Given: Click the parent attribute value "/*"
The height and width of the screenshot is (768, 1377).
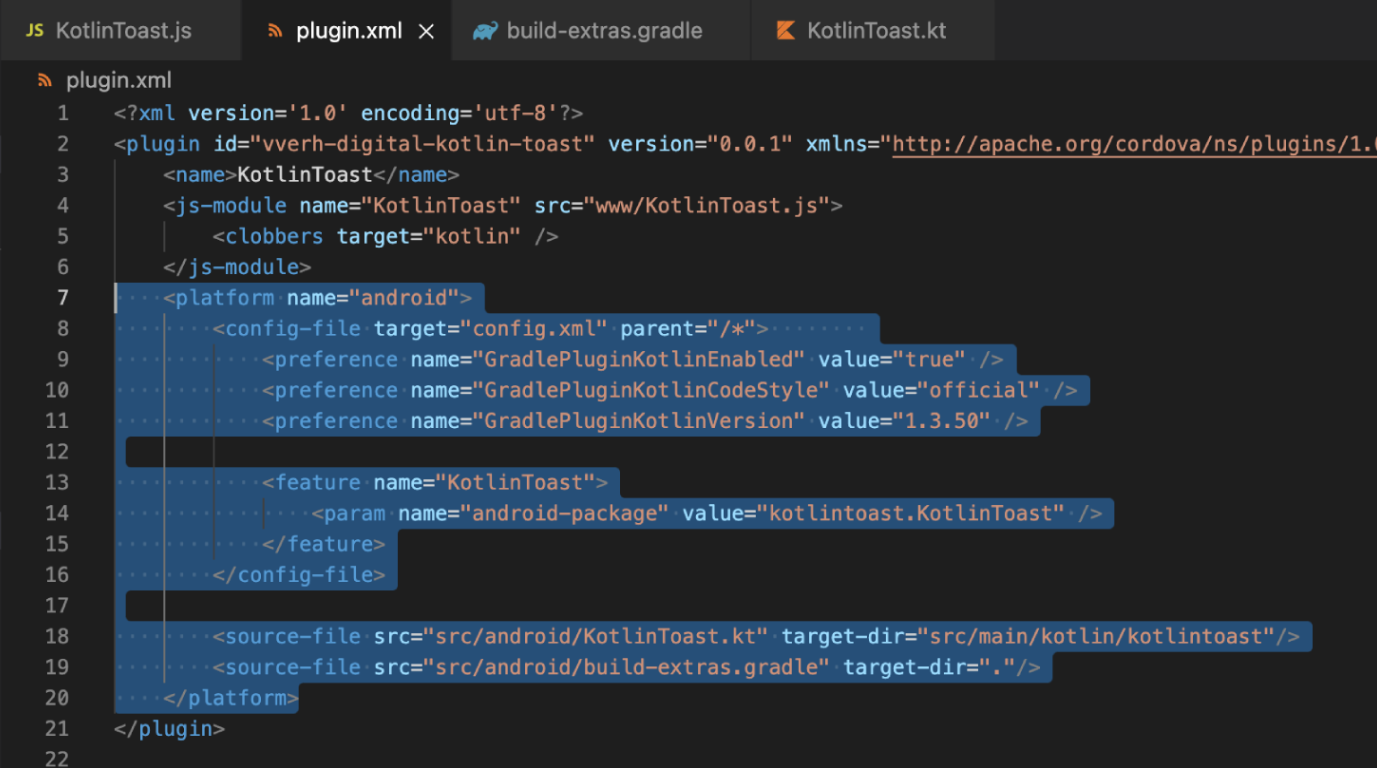Looking at the screenshot, I should click(x=731, y=329).
